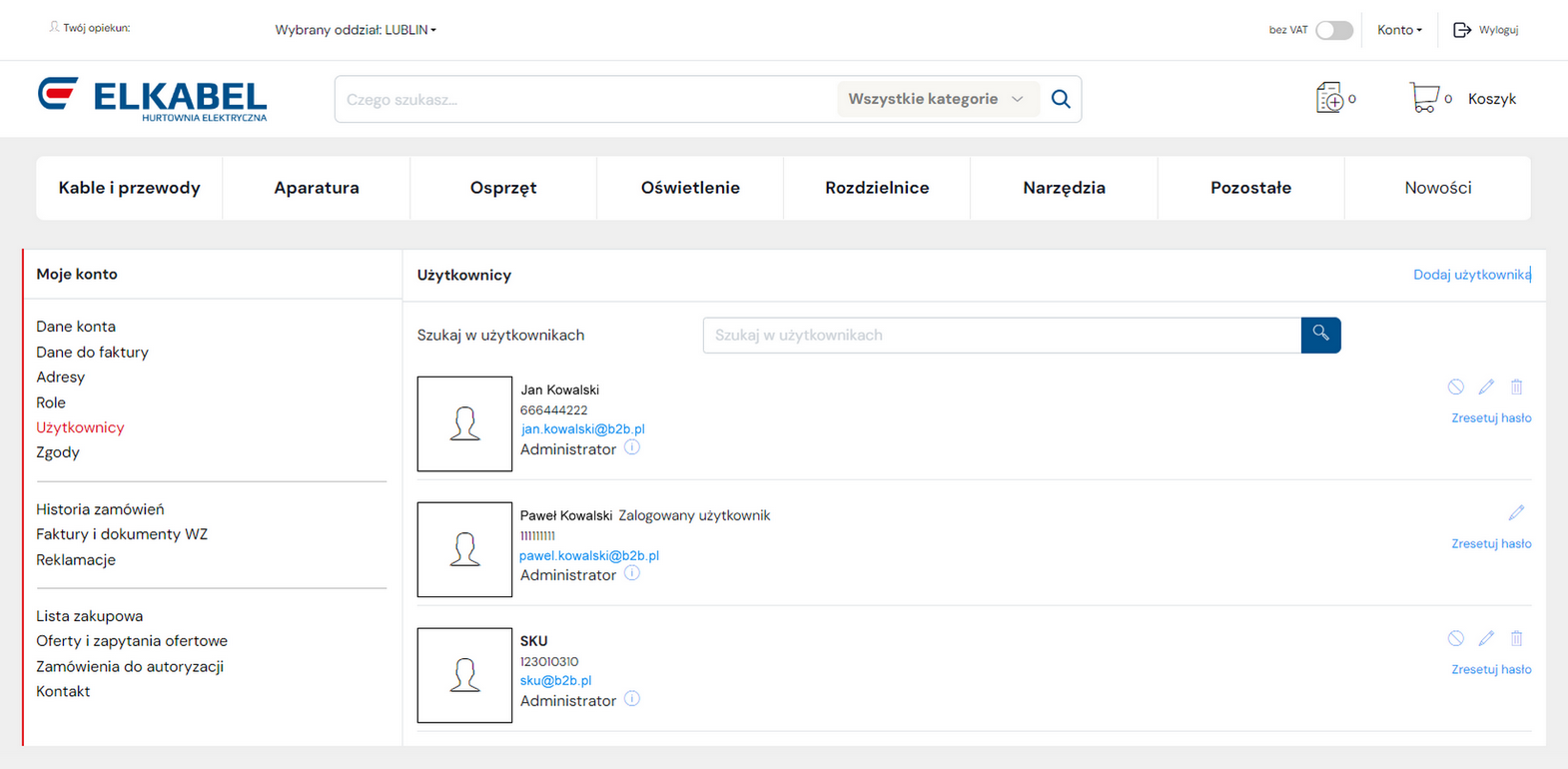Select Role in the Moje konto sidebar

[x=51, y=402]
